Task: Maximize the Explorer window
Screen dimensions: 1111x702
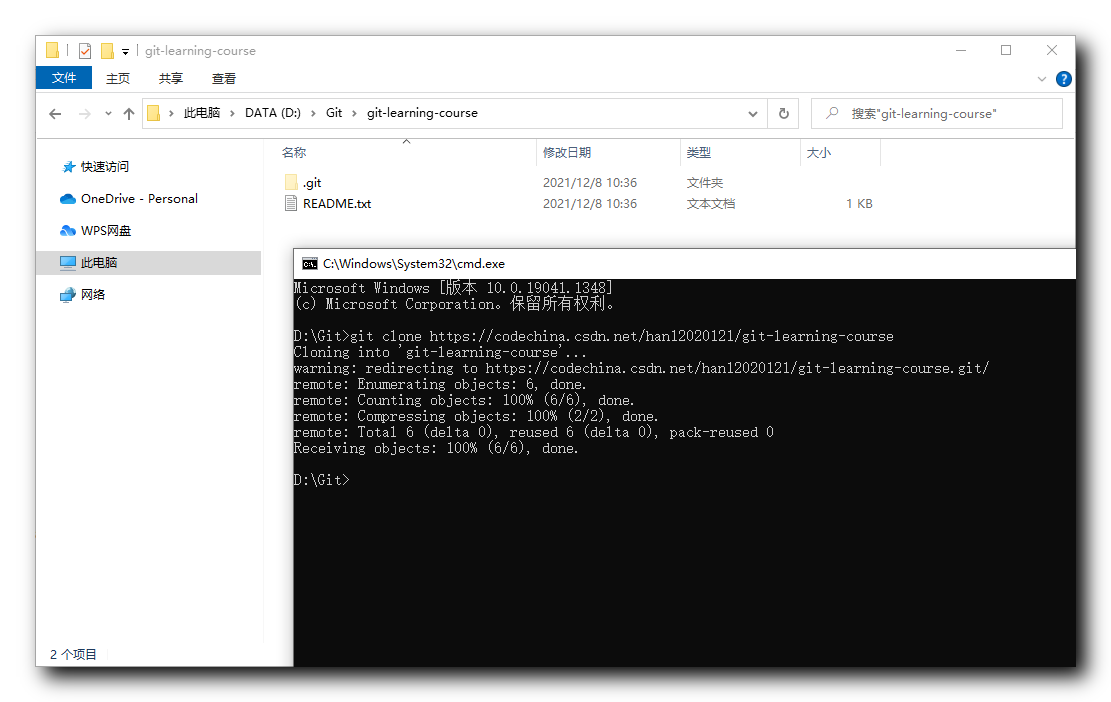Action: (1005, 50)
